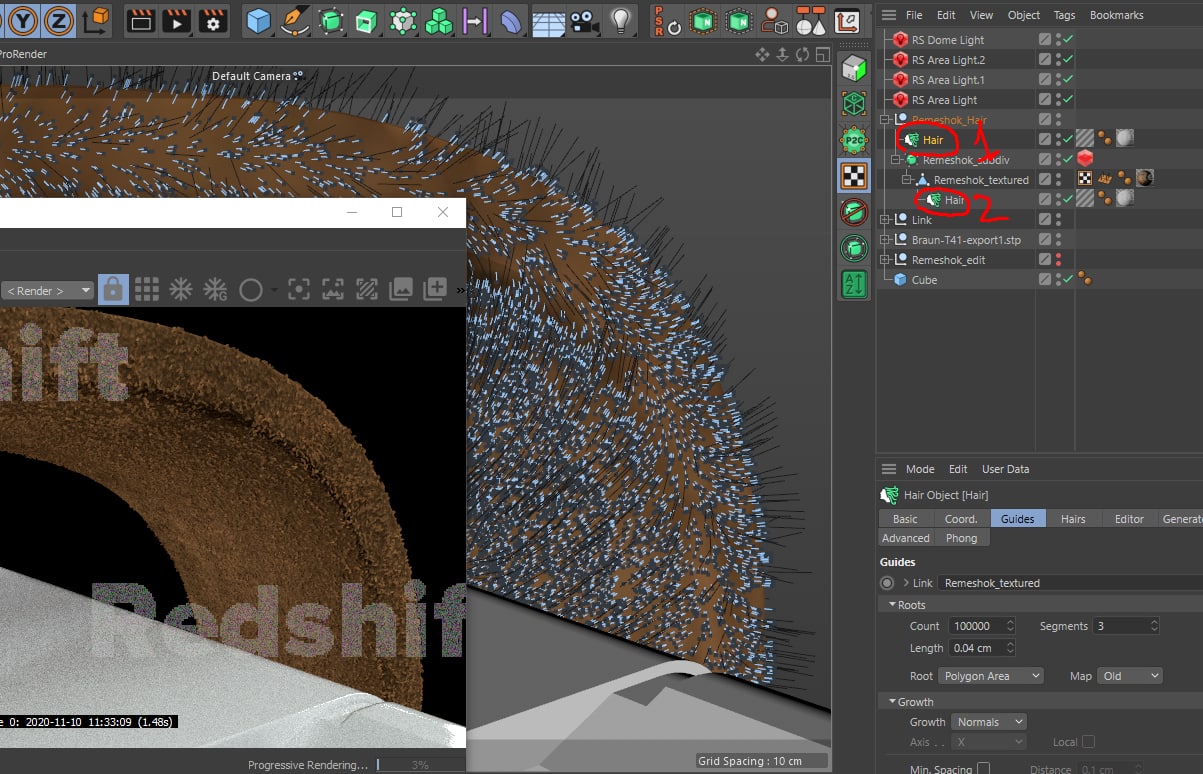Click the green A-Z sort icon
This screenshot has height=774, width=1203.
tap(853, 283)
